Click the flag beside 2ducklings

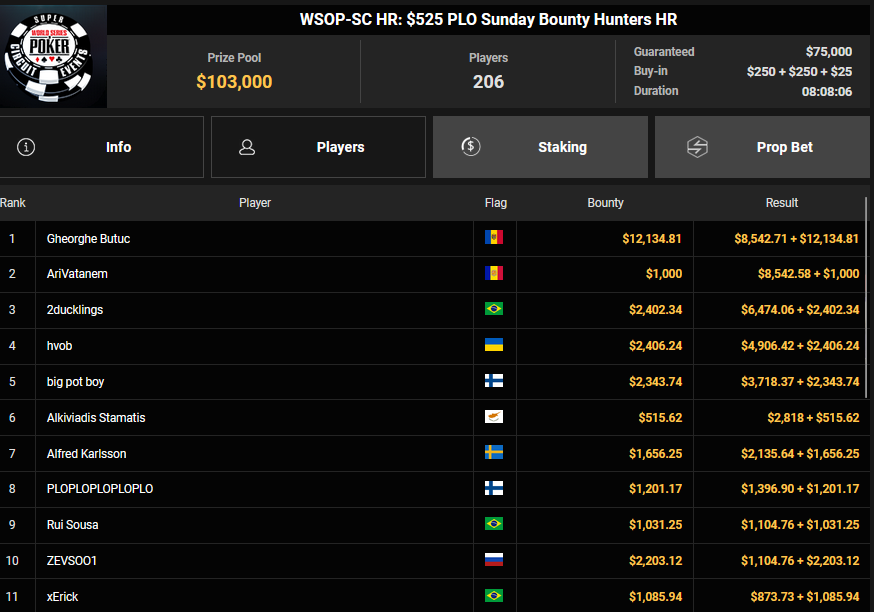(494, 310)
